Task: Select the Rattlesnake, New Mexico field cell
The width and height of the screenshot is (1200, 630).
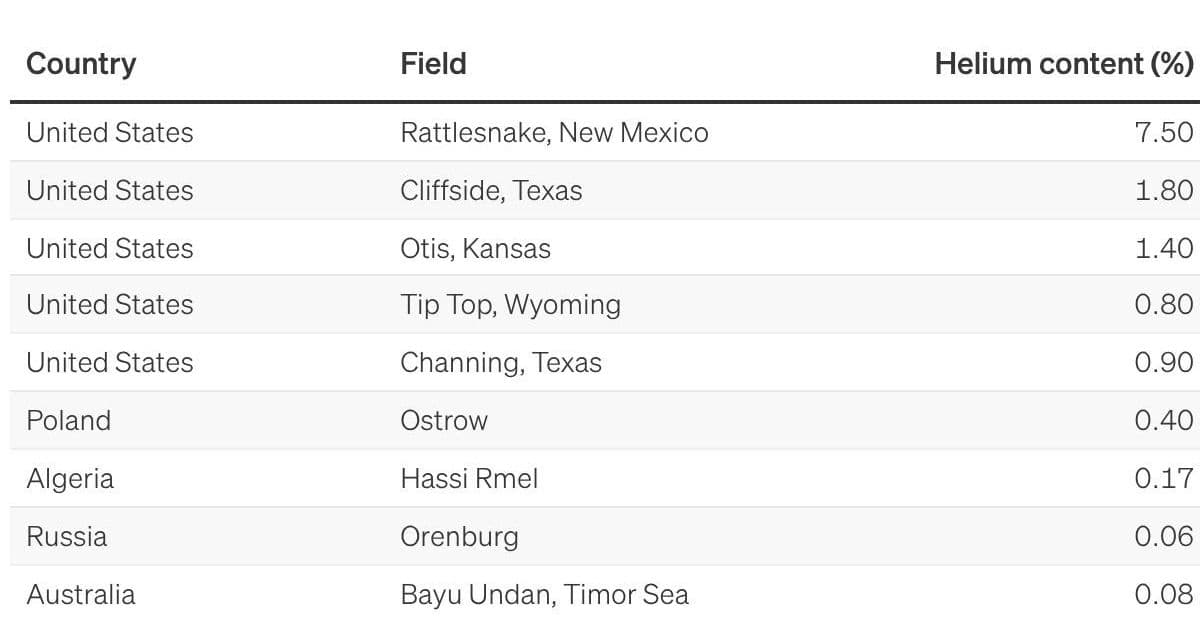Action: pos(554,133)
